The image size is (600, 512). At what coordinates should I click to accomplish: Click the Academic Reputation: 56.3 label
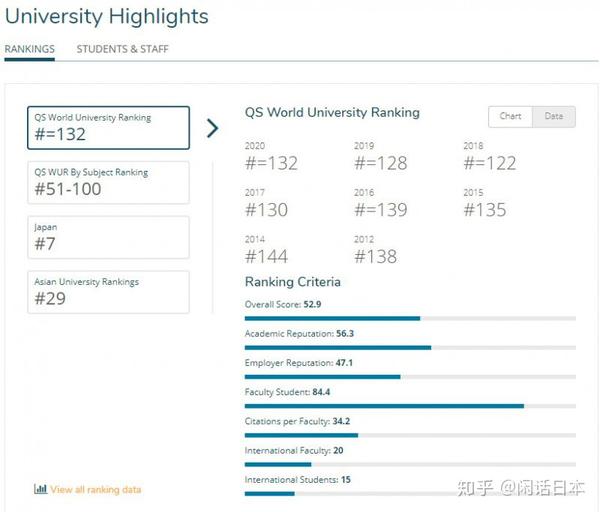pos(299,334)
